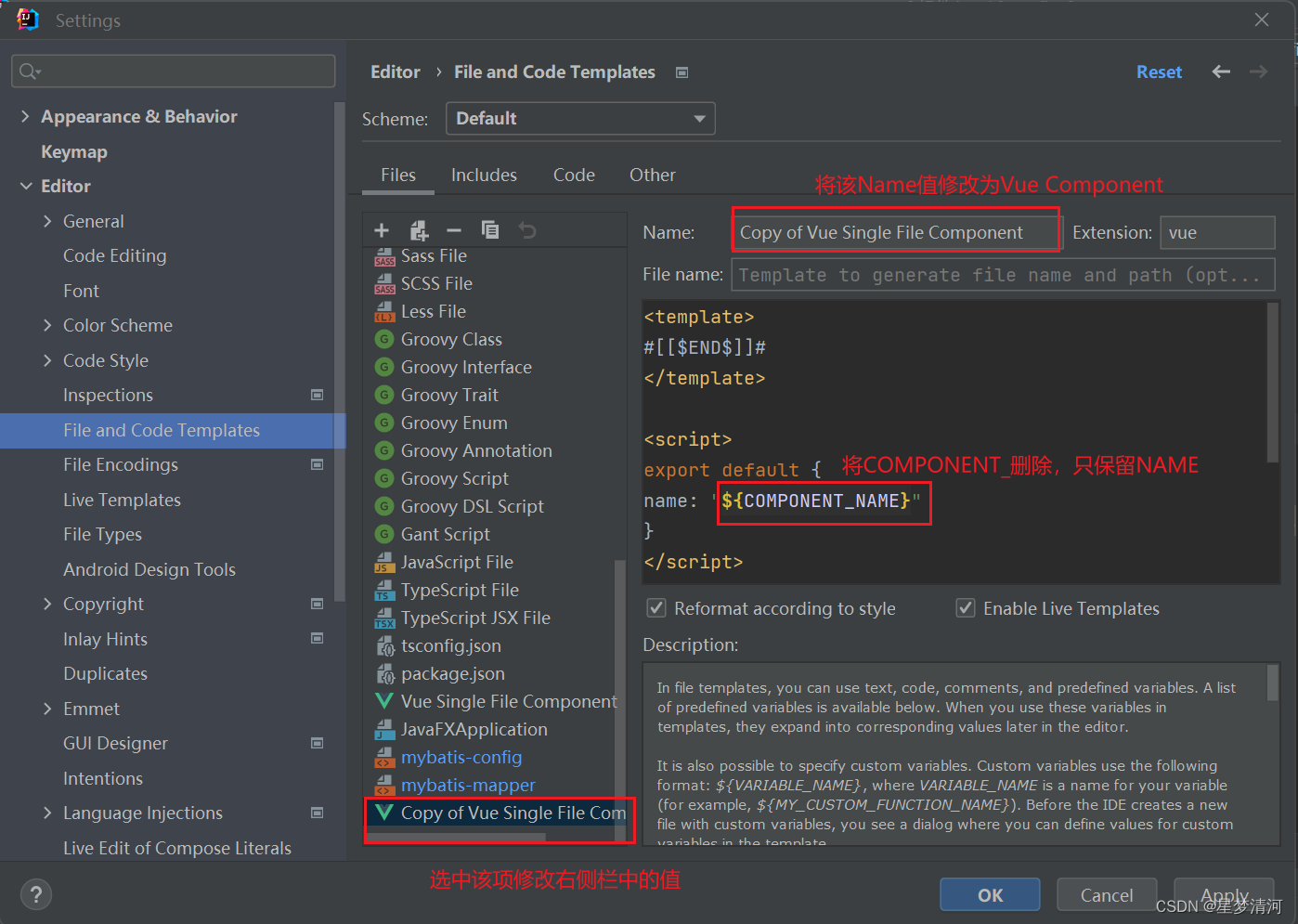This screenshot has width=1298, height=924.
Task: Click the Extension input field
Action: (x=1217, y=232)
